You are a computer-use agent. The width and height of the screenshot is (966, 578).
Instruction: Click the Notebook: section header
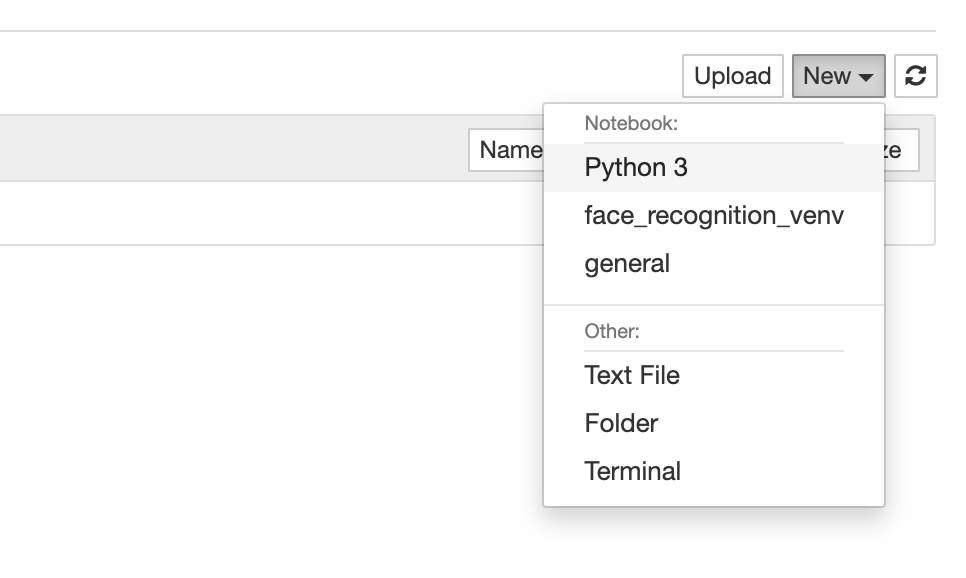(x=631, y=124)
